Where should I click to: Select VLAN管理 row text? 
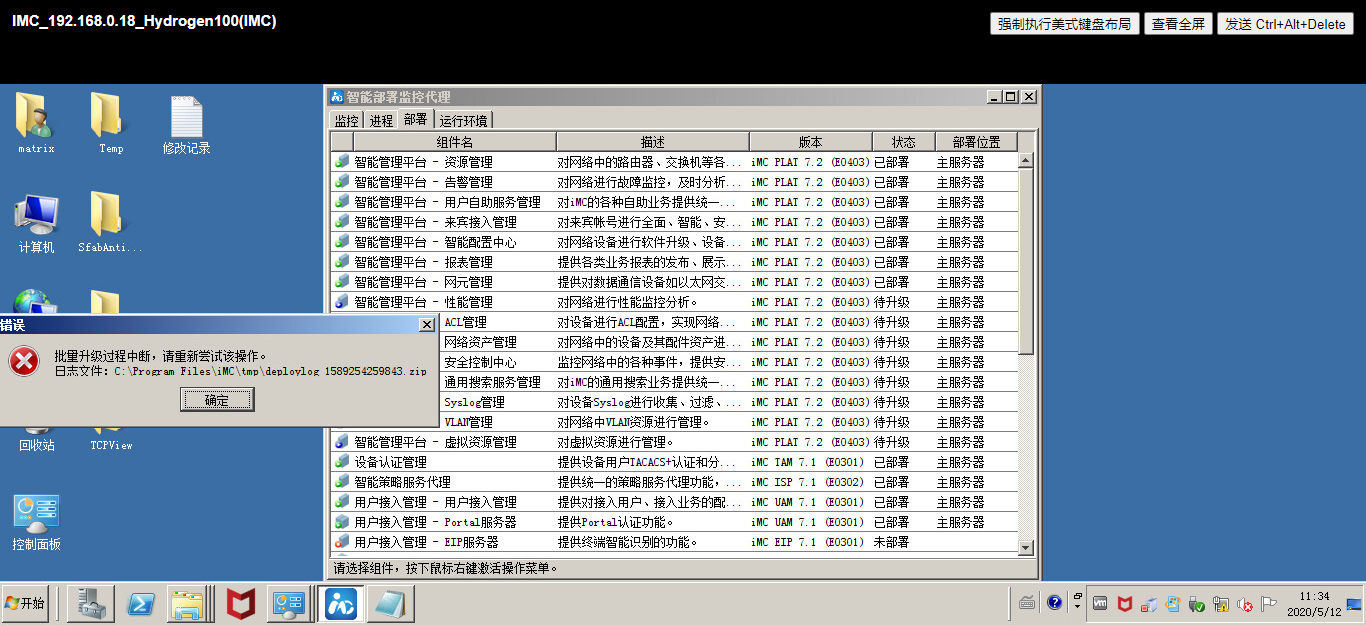pos(468,422)
